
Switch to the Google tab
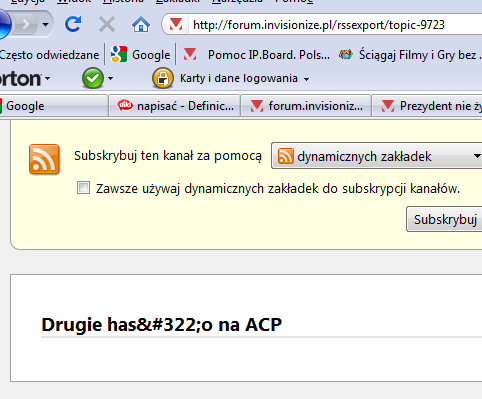pos(53,106)
